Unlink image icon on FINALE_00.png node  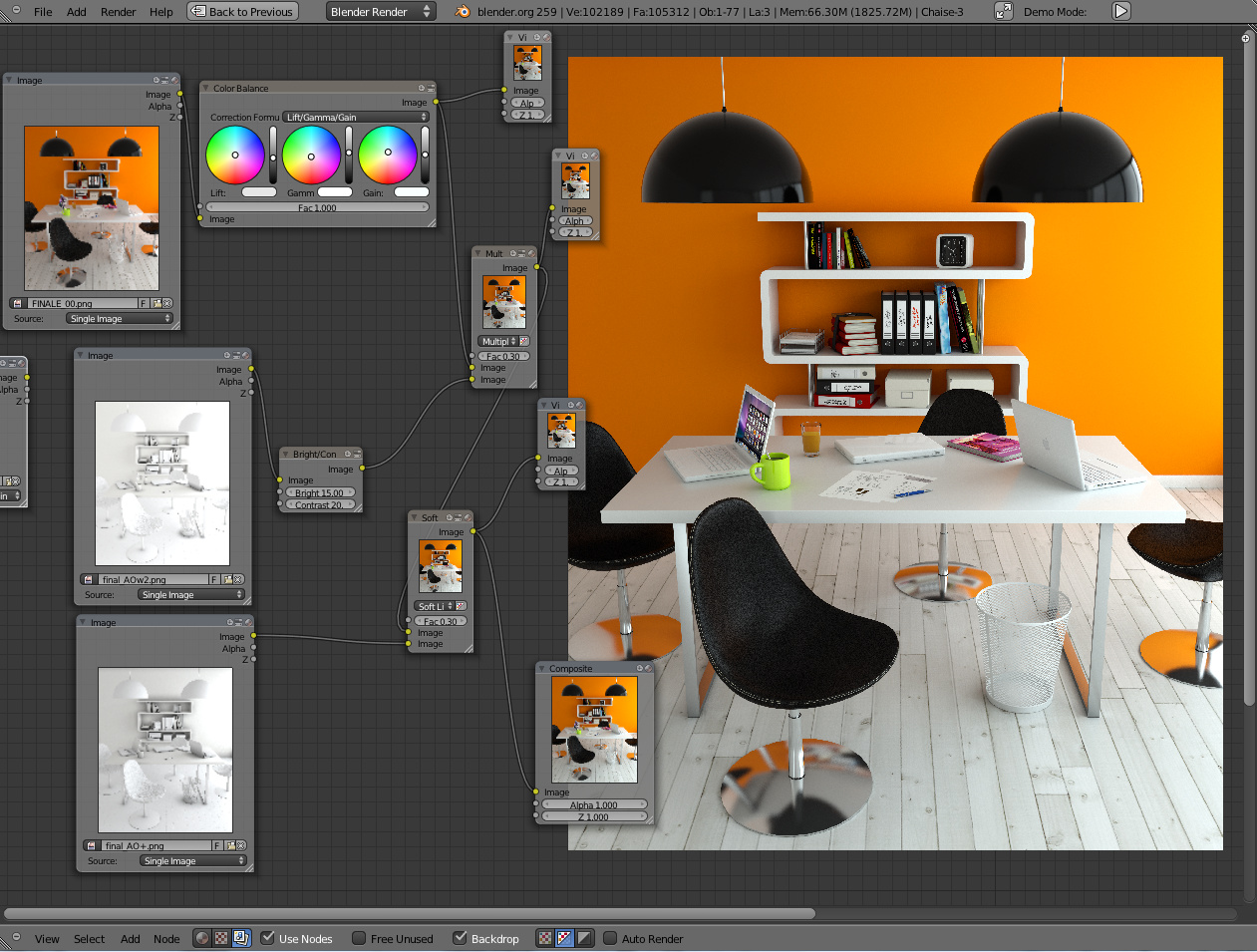click(x=167, y=303)
